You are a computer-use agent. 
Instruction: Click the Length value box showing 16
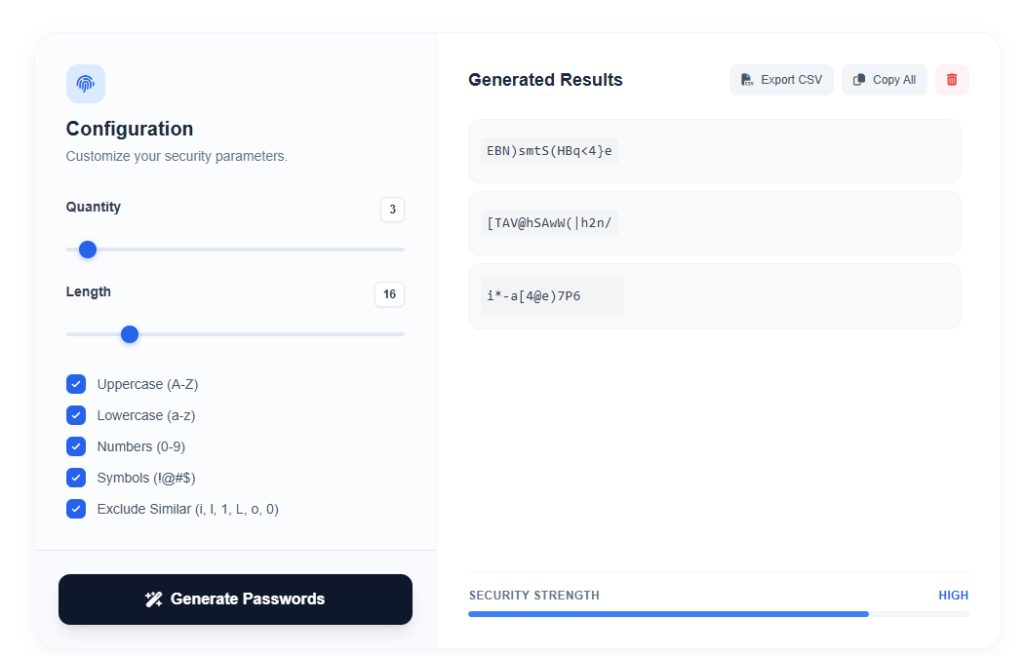coord(389,294)
